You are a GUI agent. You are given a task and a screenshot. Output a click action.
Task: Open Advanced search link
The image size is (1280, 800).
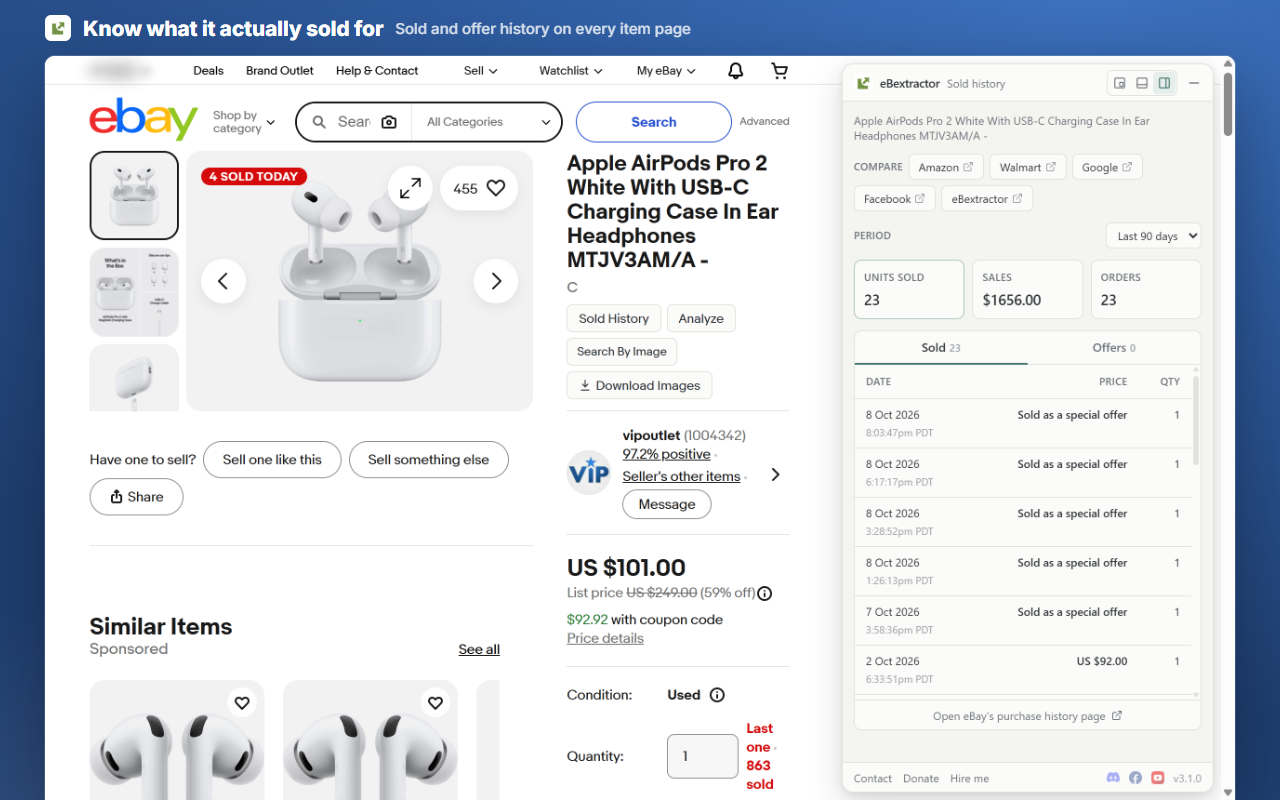[764, 121]
